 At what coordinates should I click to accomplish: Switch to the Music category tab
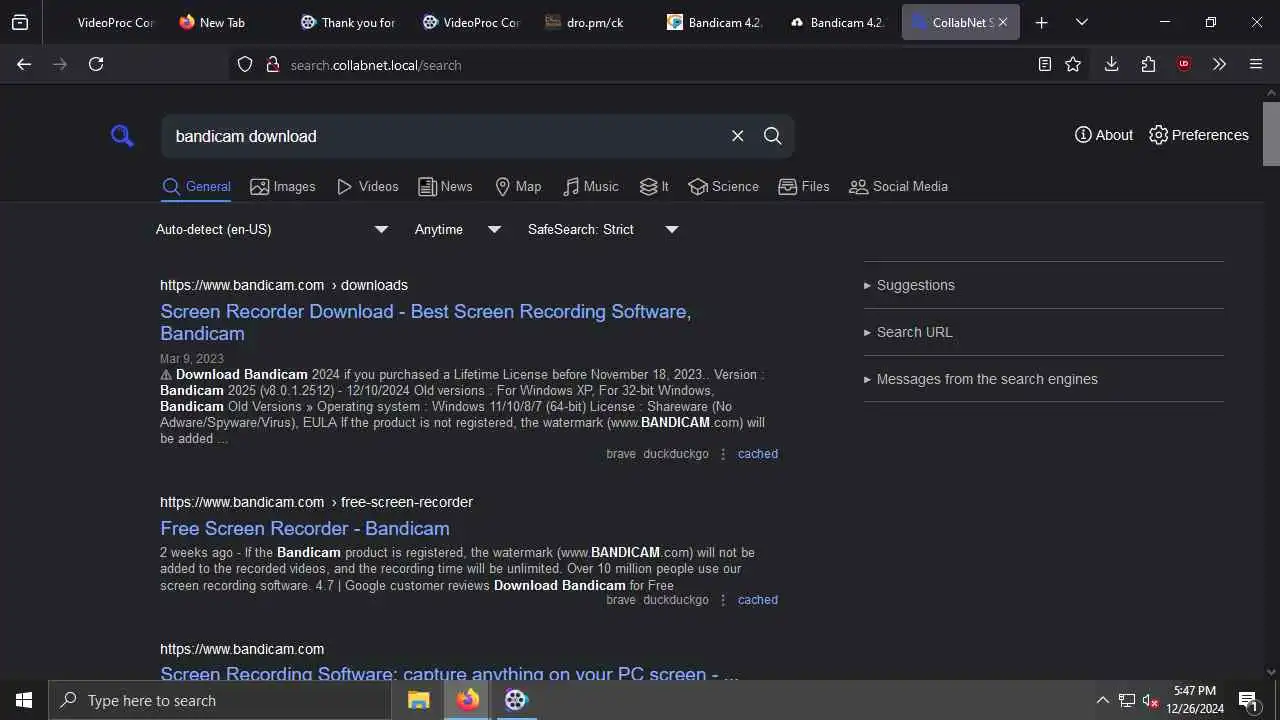point(591,186)
